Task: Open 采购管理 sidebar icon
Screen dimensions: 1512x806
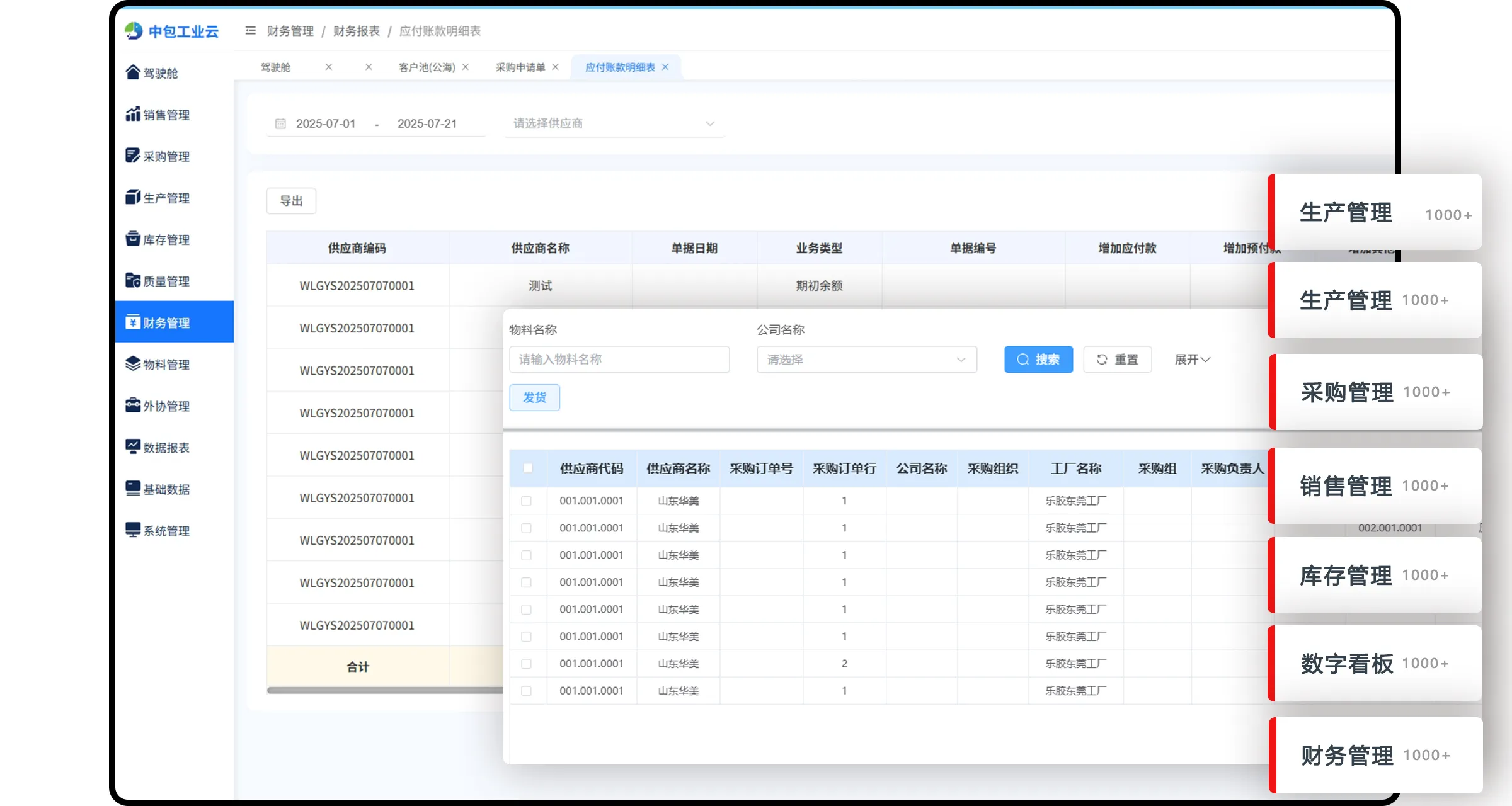Action: 133,156
